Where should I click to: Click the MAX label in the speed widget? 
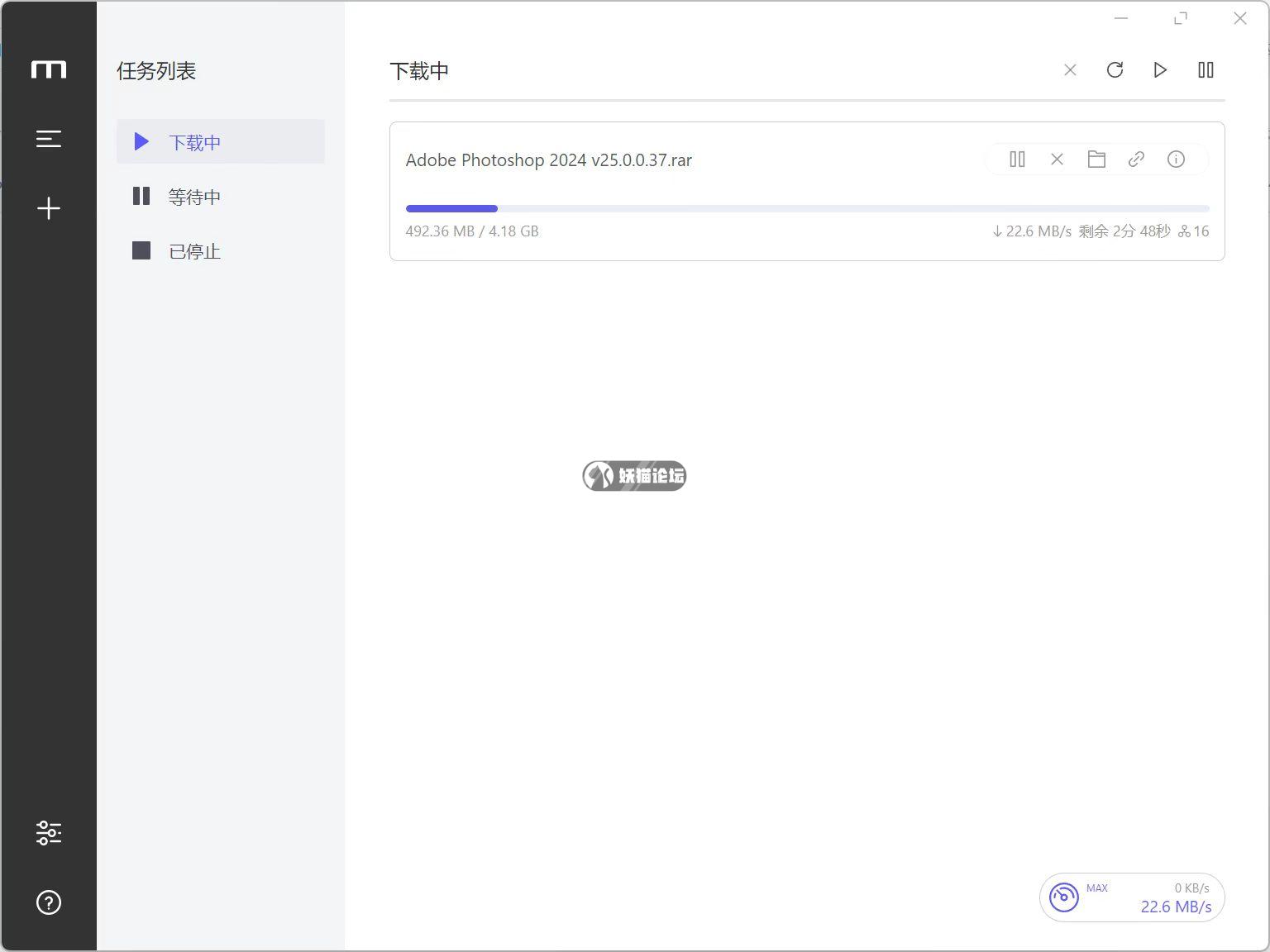point(1097,888)
